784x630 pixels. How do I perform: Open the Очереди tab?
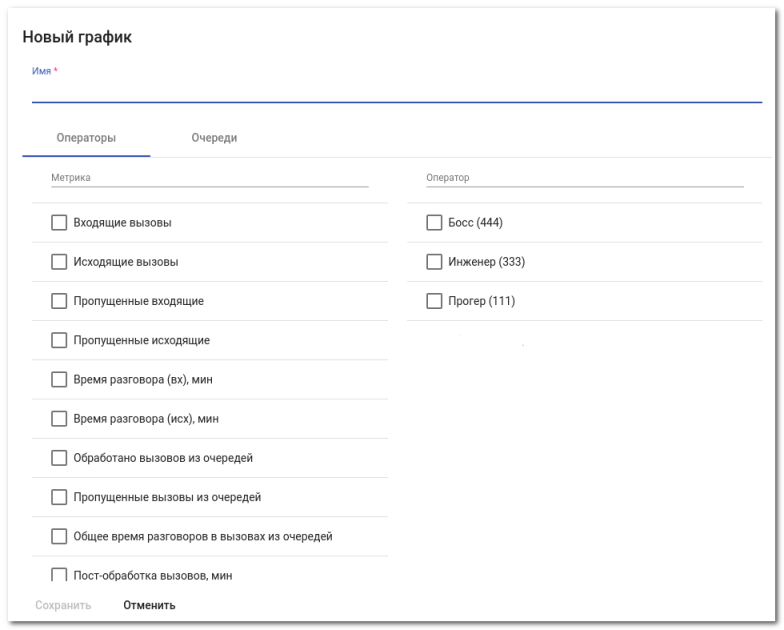tap(214, 138)
